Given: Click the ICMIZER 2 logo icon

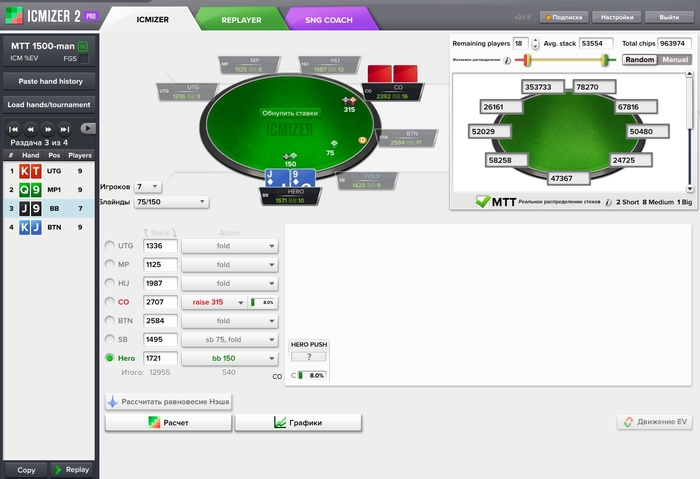Looking at the screenshot, I should point(14,16).
